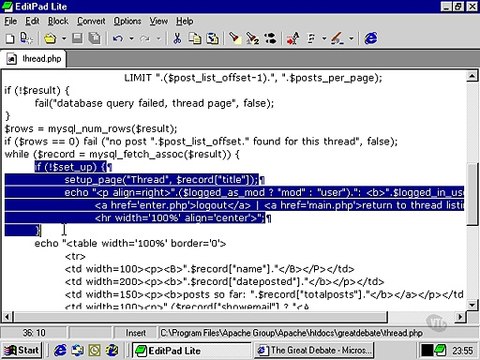Click the 'echo "<table width=' line

click(130, 244)
